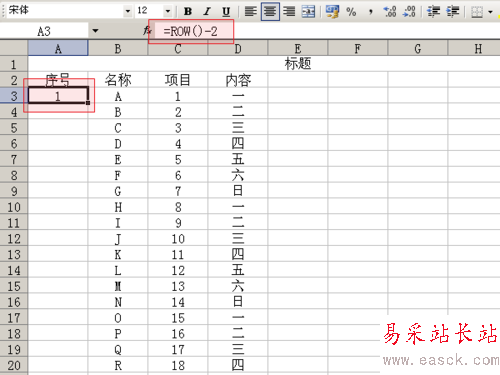Apply Comma style format
500x375 pixels.
point(371,12)
